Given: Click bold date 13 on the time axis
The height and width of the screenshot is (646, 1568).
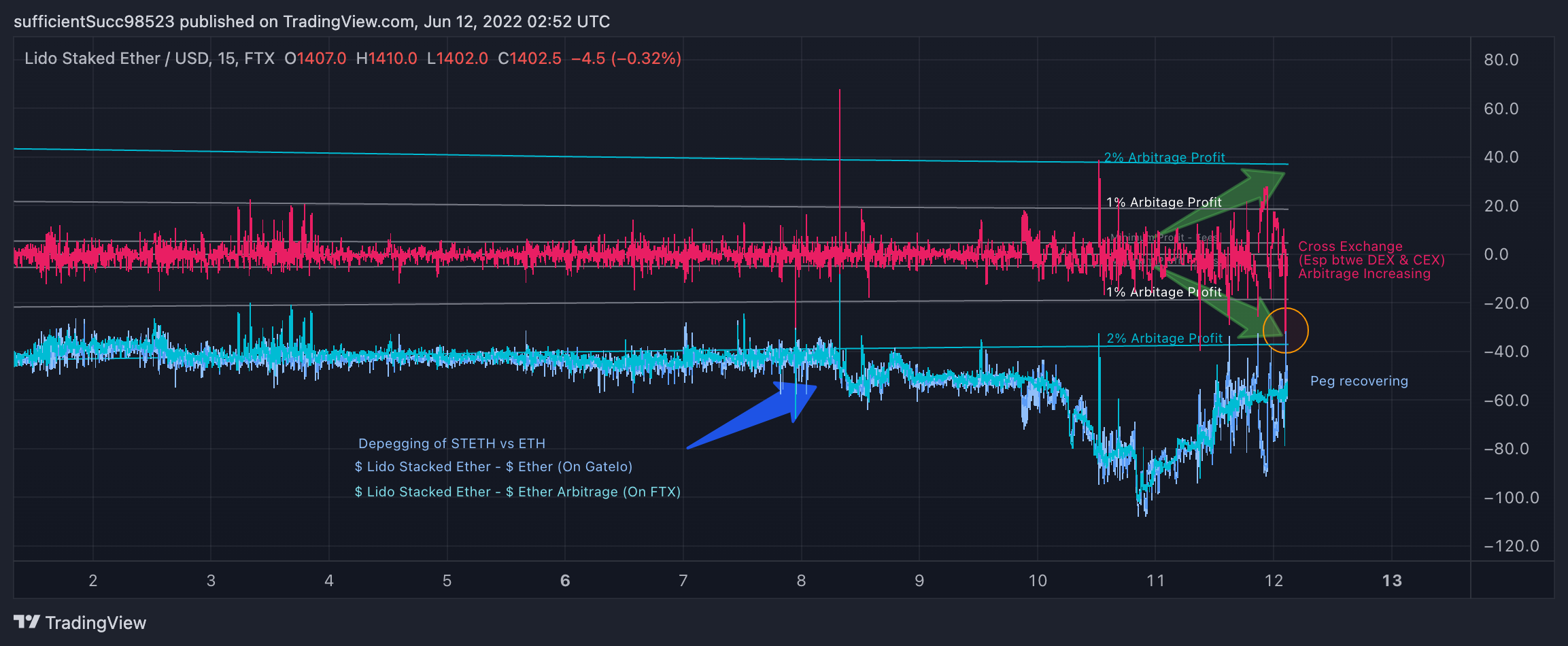Looking at the screenshot, I should [1392, 581].
